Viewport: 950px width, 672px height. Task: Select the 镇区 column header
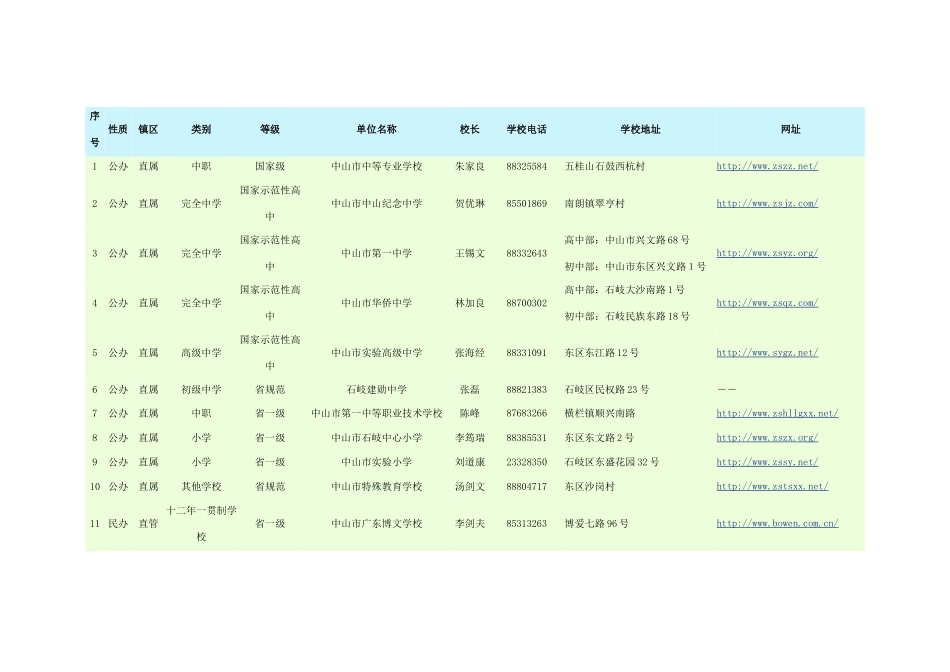pyautogui.click(x=148, y=129)
